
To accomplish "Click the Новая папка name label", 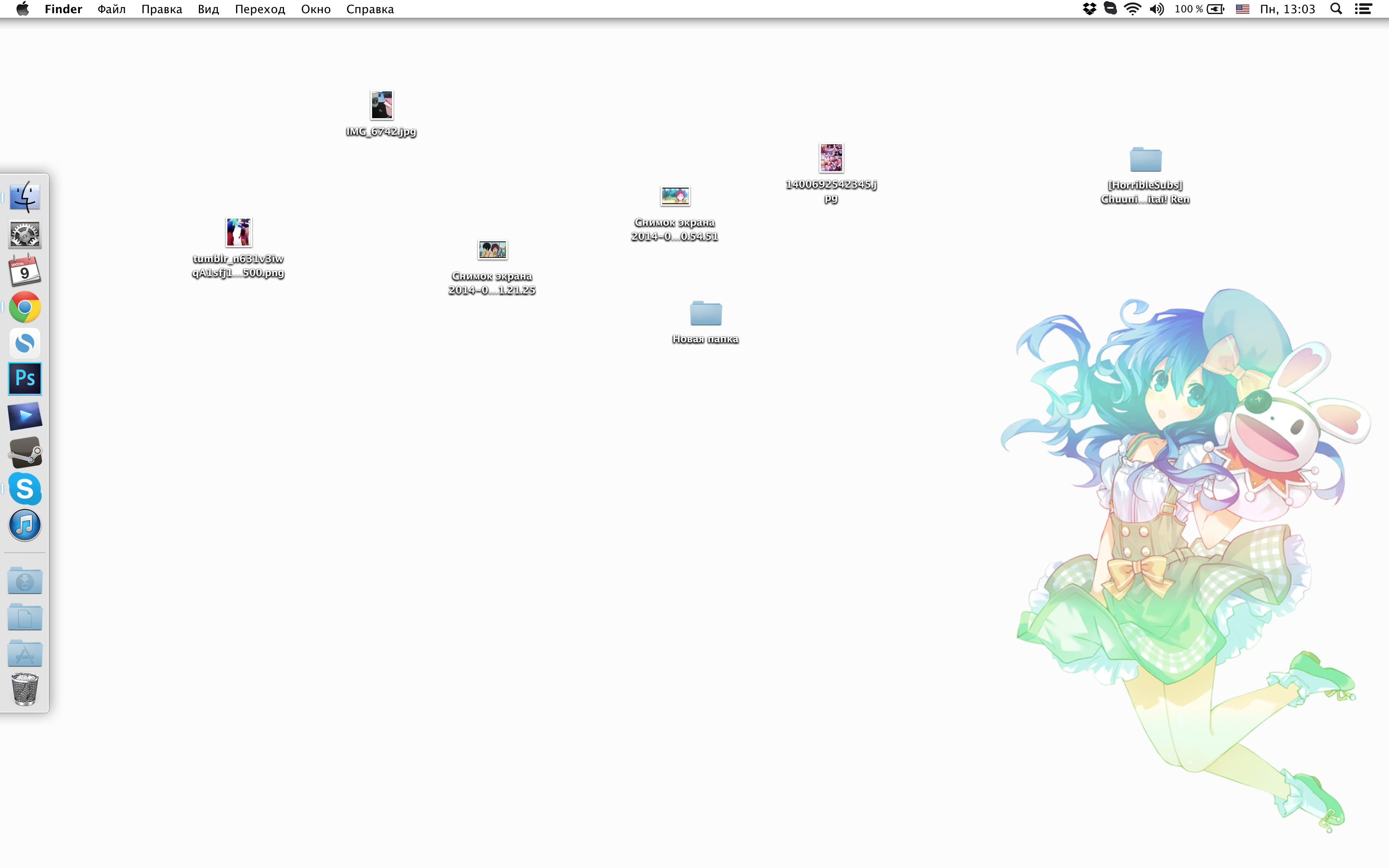I will 705,339.
